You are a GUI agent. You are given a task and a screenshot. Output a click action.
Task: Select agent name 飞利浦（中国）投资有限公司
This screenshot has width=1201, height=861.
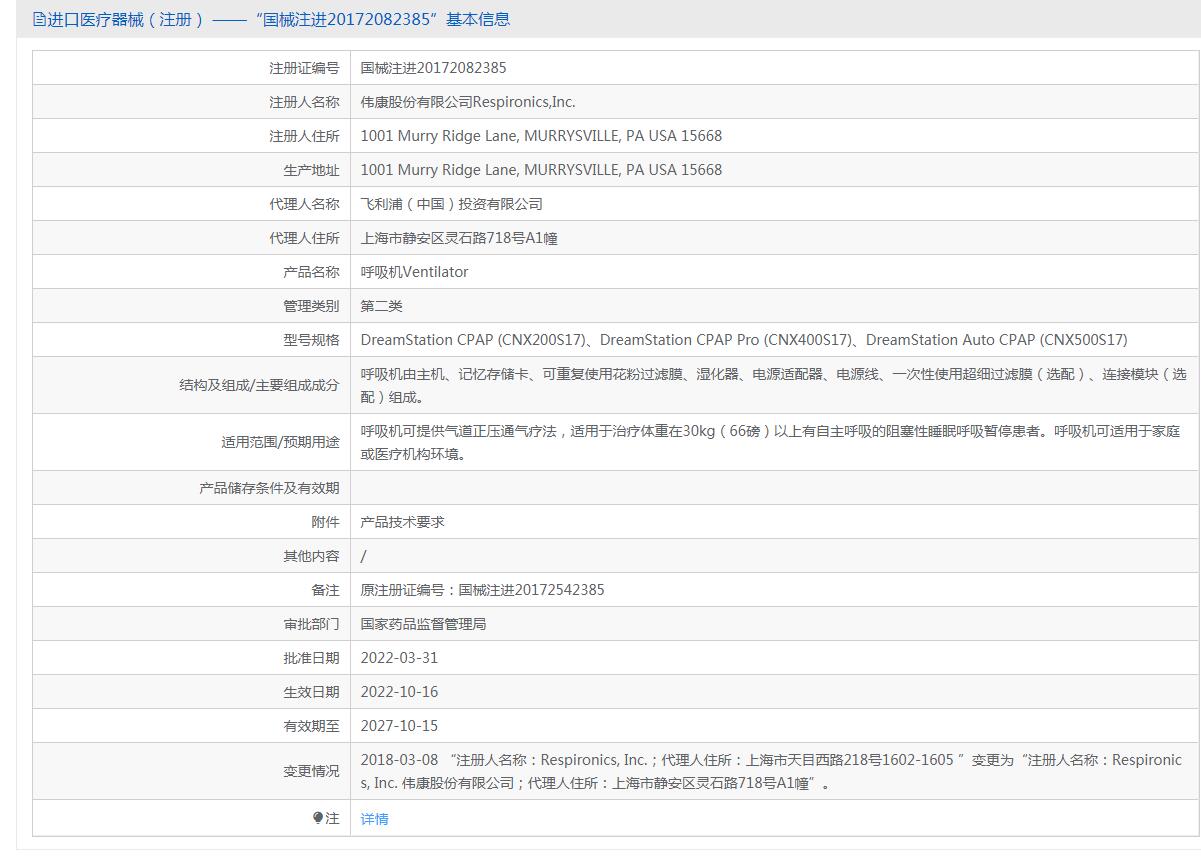pyautogui.click(x=451, y=204)
